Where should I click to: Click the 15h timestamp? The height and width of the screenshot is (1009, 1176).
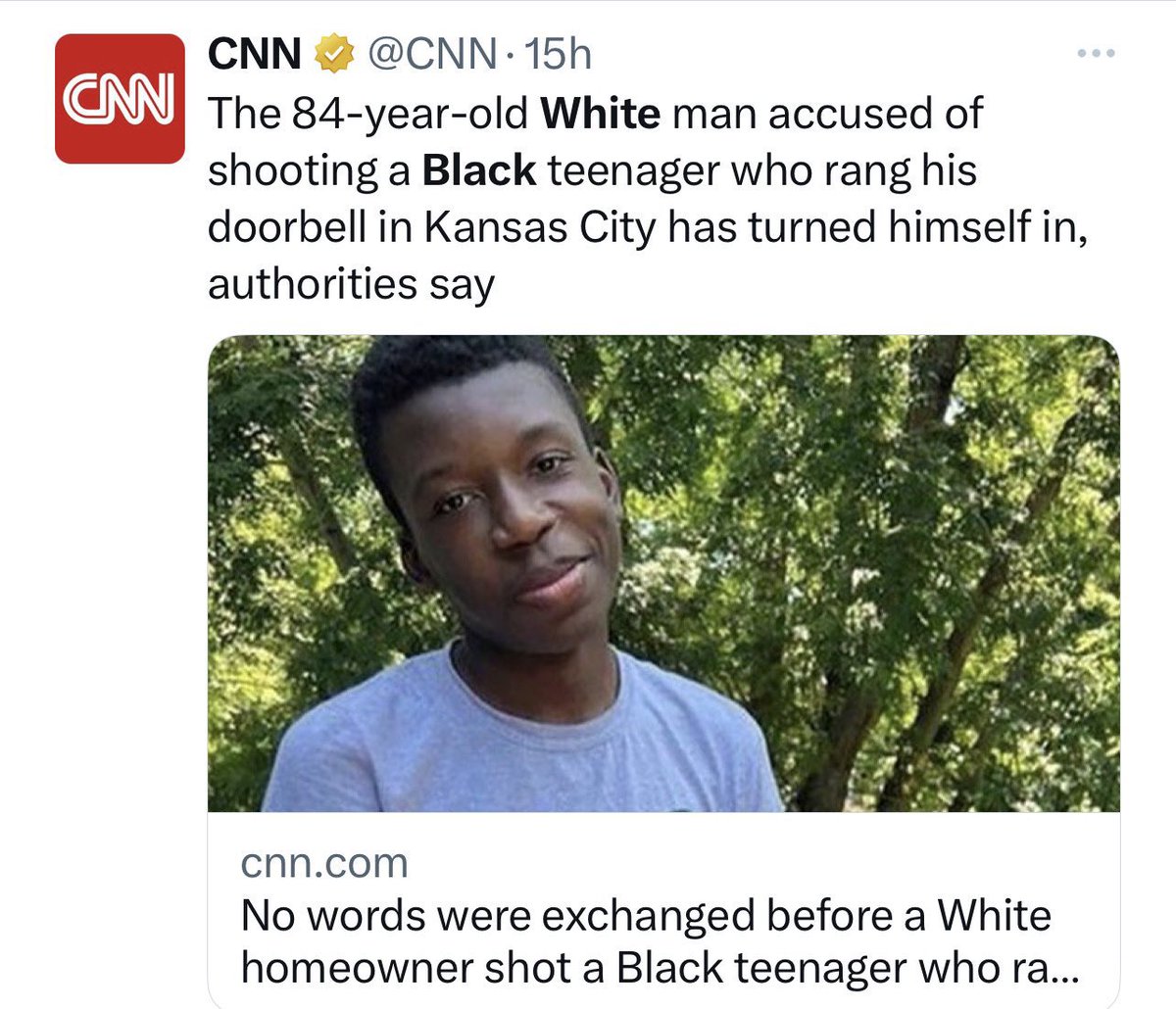[x=559, y=55]
